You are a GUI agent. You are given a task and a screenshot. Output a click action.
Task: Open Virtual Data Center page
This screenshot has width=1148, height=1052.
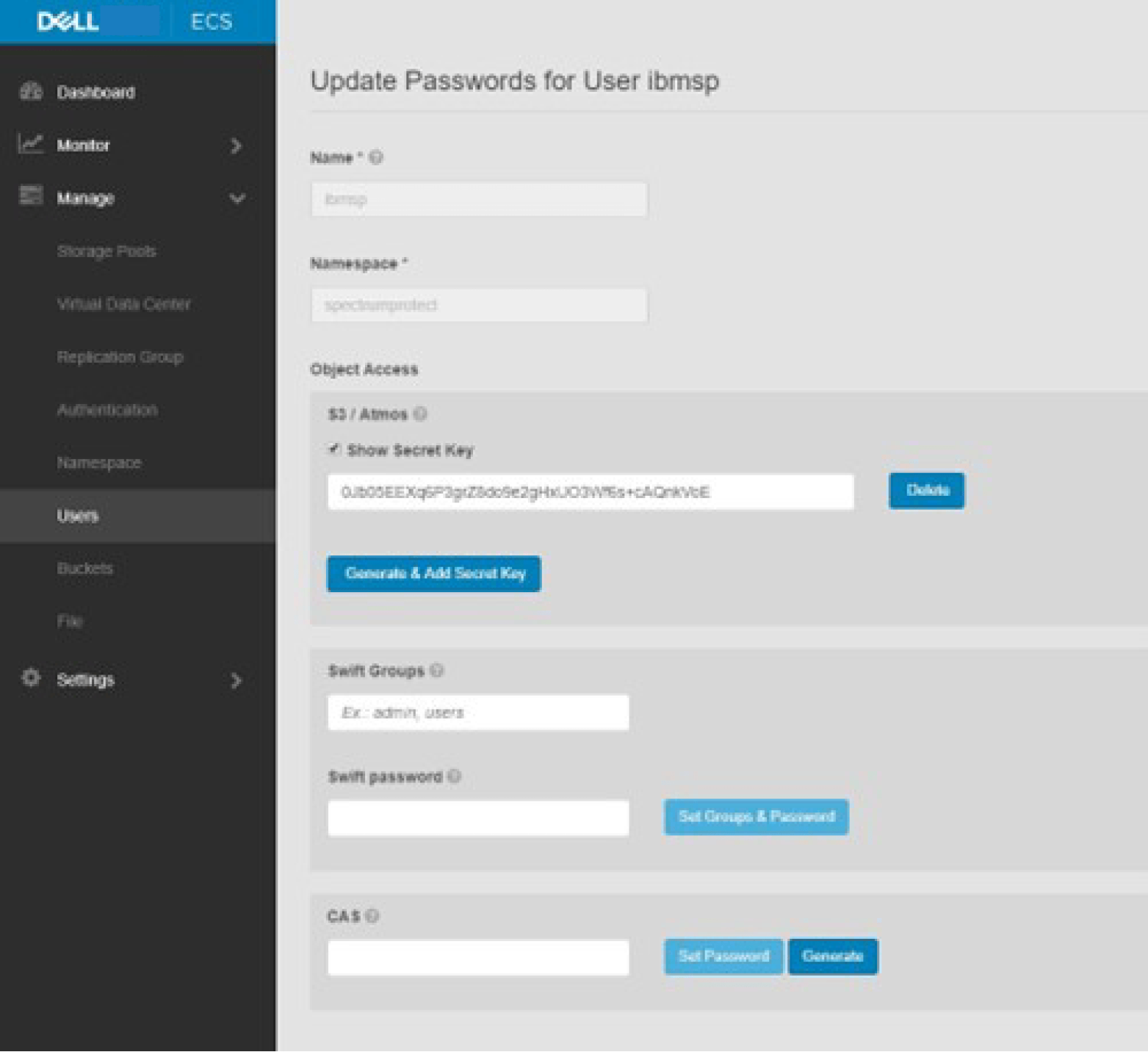pyautogui.click(x=123, y=304)
